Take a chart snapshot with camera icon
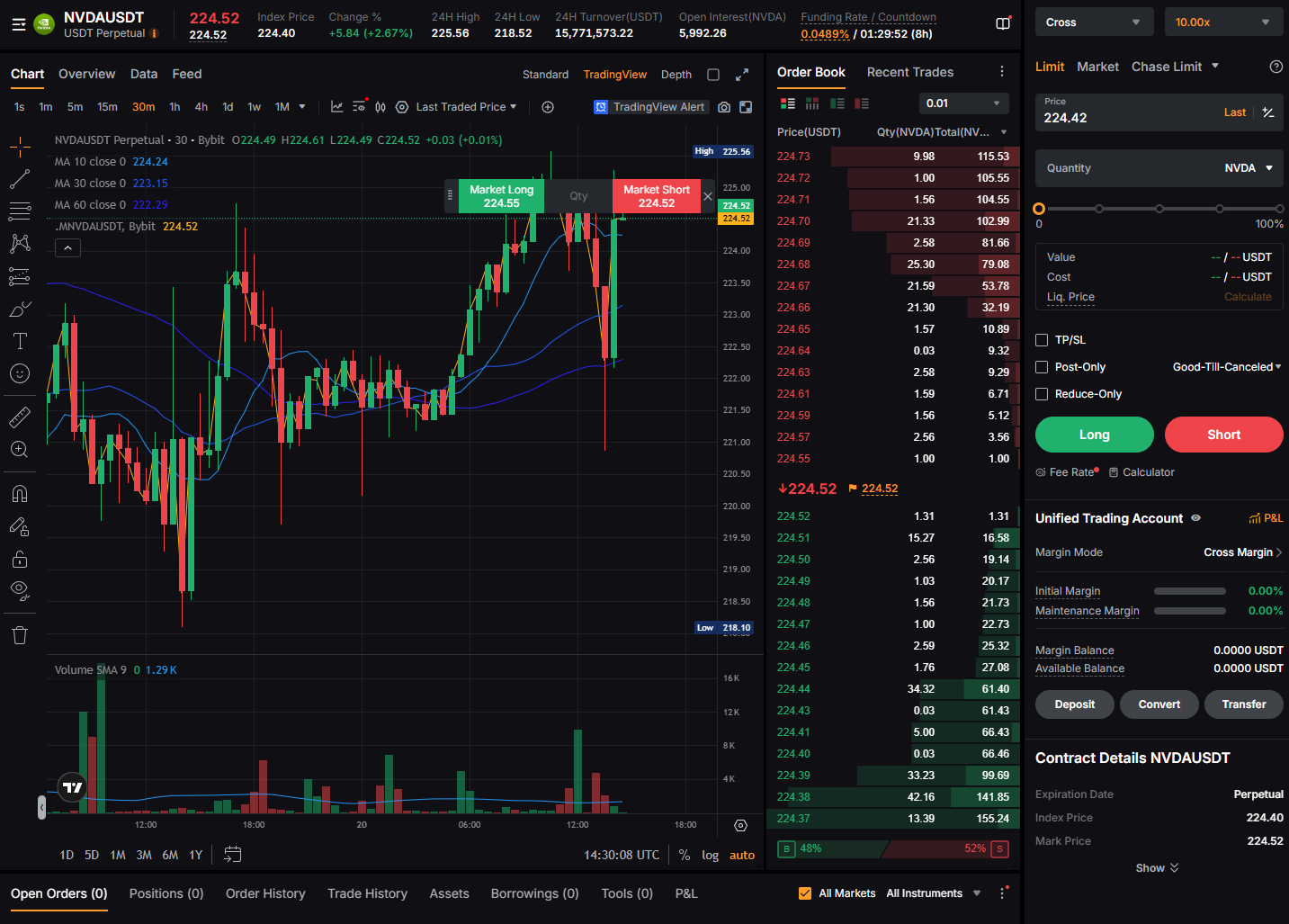Screen dimensions: 1289x924 [x=724, y=107]
